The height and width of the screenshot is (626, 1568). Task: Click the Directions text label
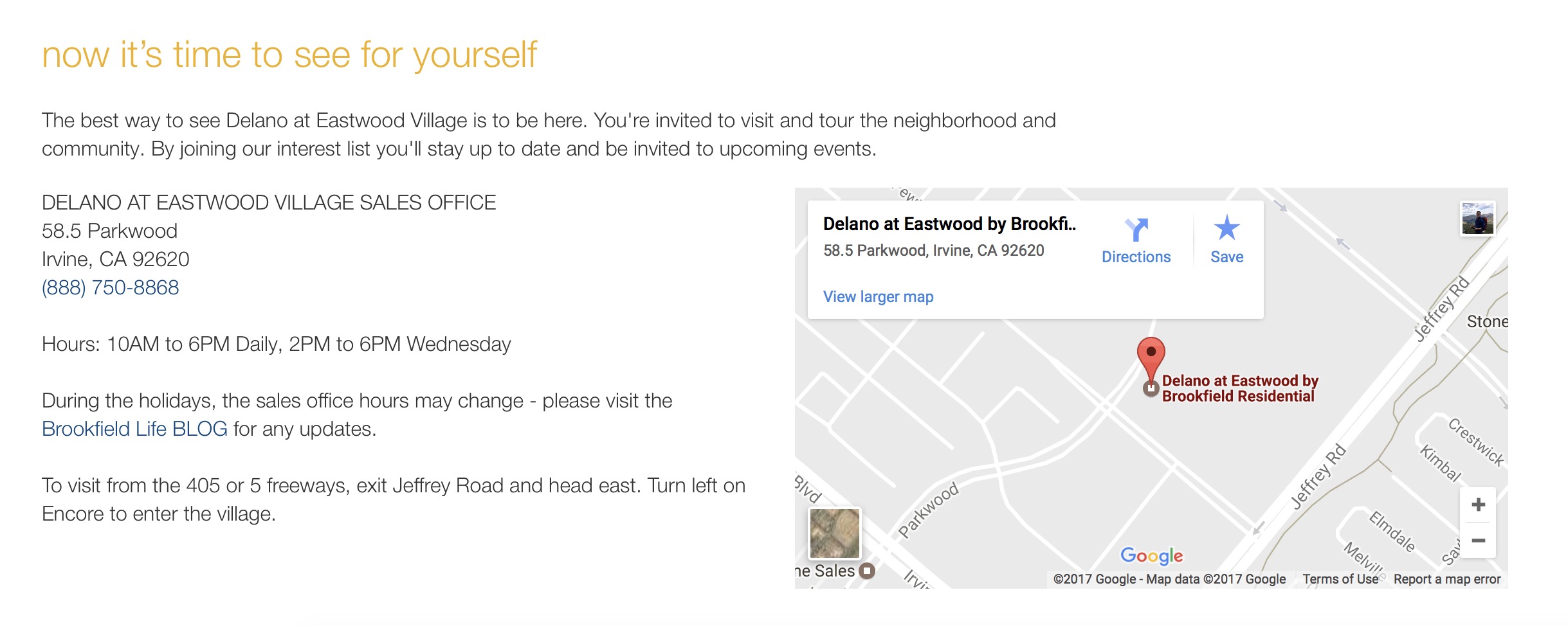[1136, 257]
